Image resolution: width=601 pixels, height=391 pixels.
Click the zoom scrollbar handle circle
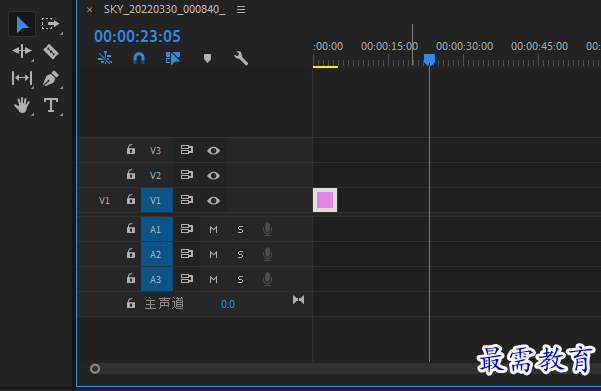pyautogui.click(x=95, y=369)
